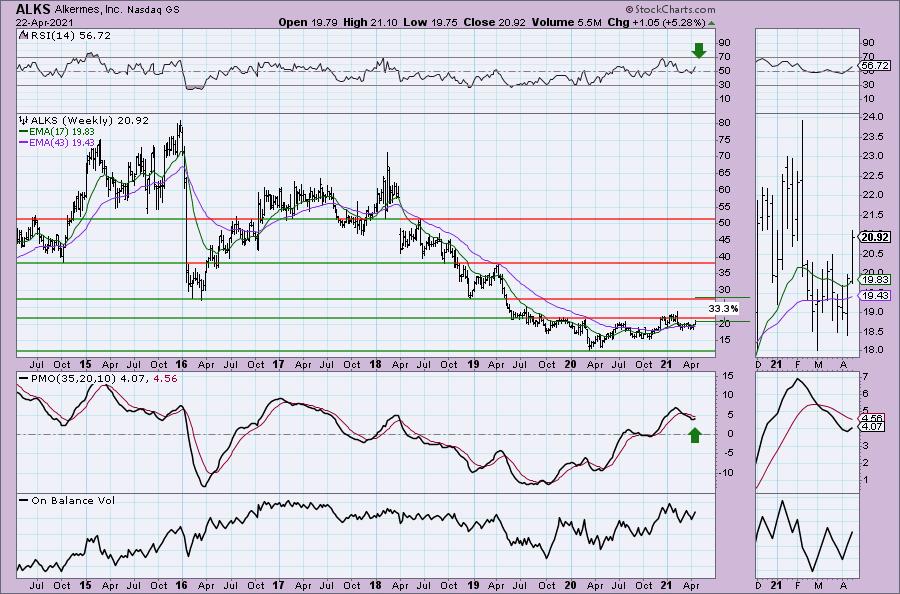Click the line marker before On Balance Vol
Screen dimensions: 900x594
(x=24, y=500)
